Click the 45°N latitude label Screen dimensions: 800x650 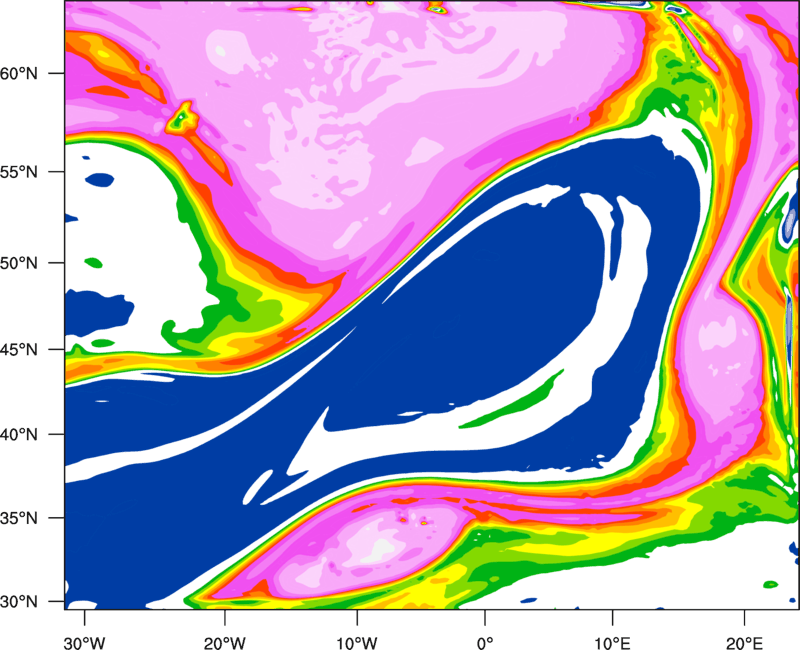coord(19,350)
